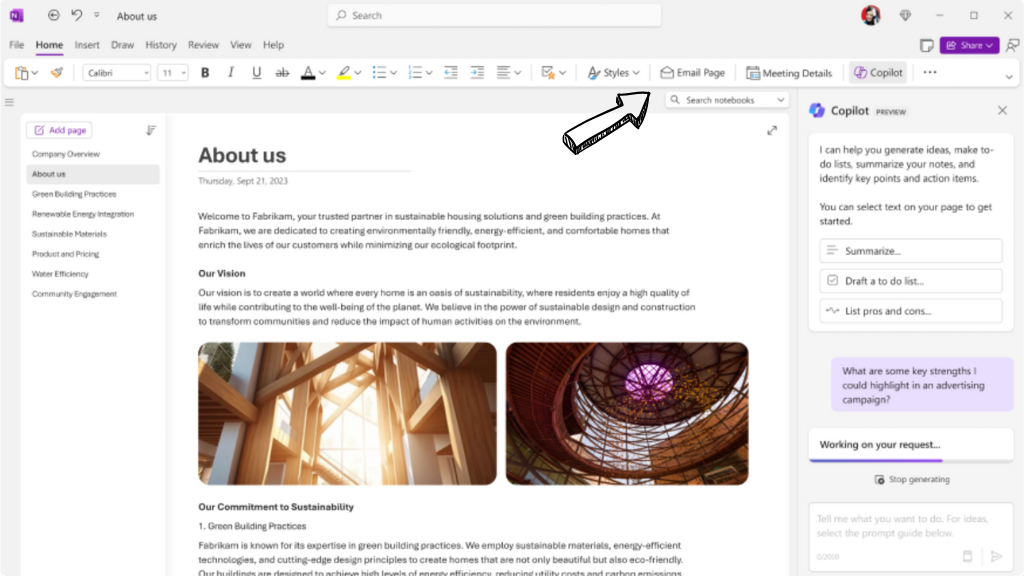Open the Insert menu

click(87, 44)
